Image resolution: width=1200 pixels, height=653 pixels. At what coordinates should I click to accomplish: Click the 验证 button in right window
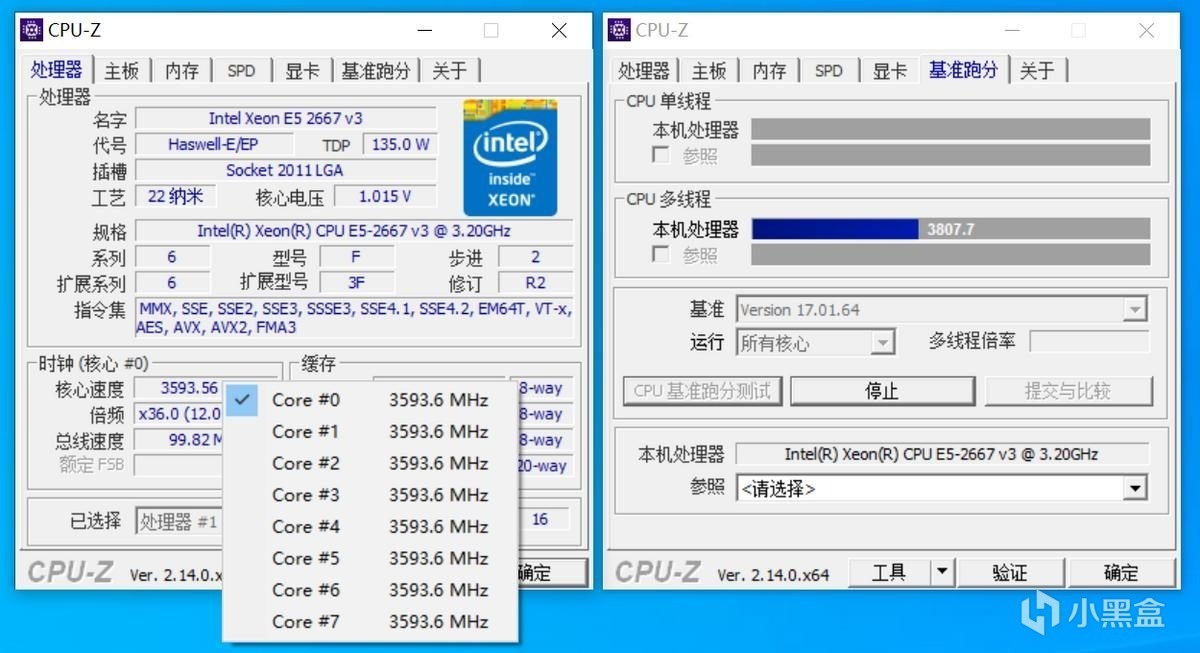click(x=1010, y=572)
